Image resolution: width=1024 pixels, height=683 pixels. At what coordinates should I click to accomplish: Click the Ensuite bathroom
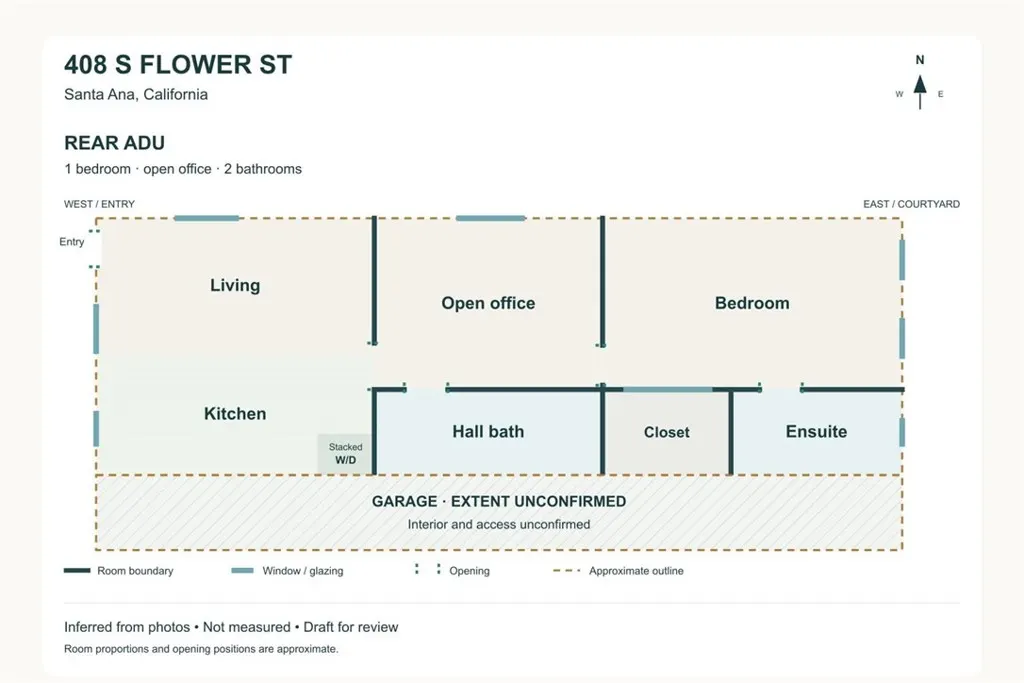[816, 432]
